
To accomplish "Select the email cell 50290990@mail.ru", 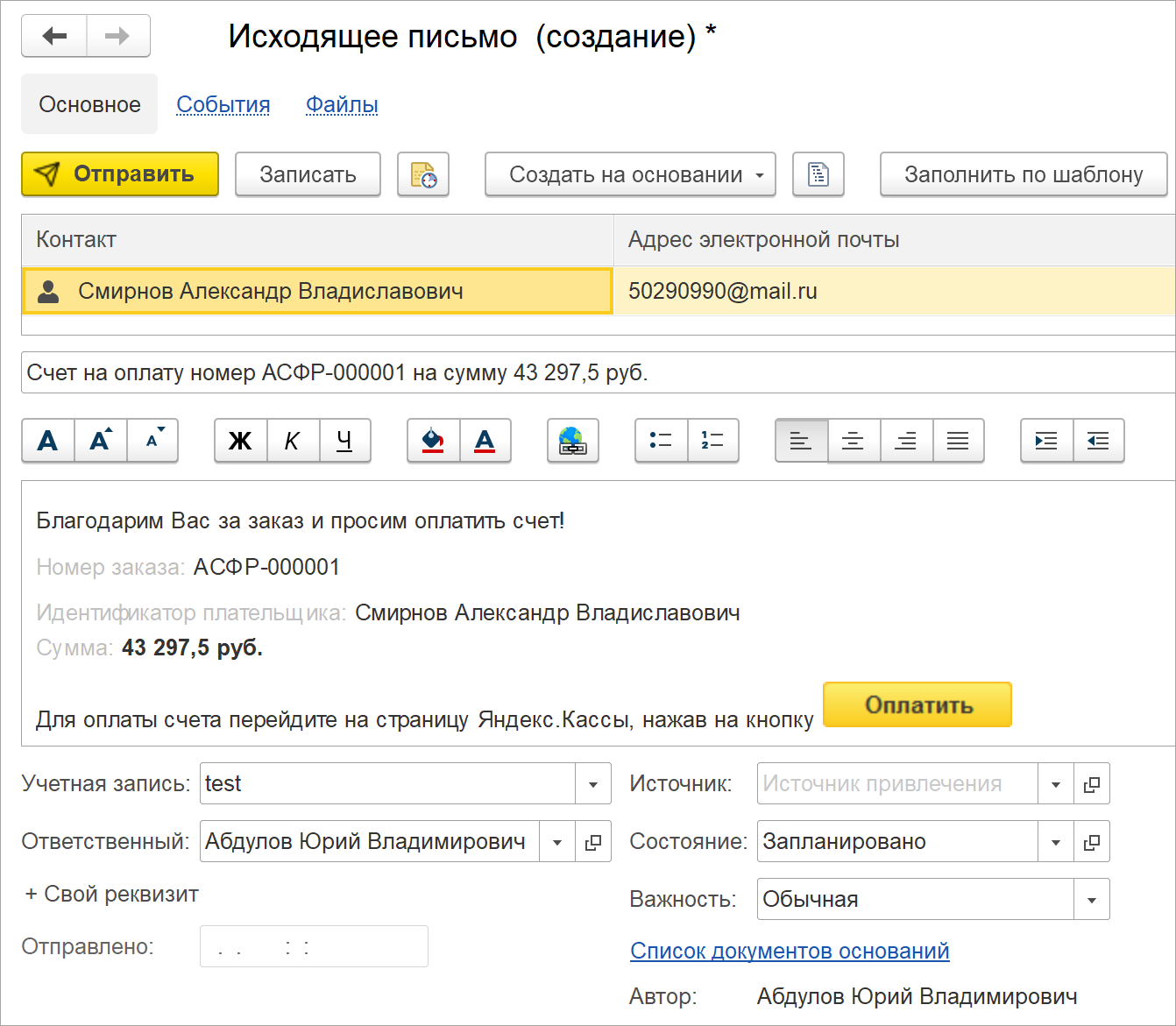I will click(895, 291).
